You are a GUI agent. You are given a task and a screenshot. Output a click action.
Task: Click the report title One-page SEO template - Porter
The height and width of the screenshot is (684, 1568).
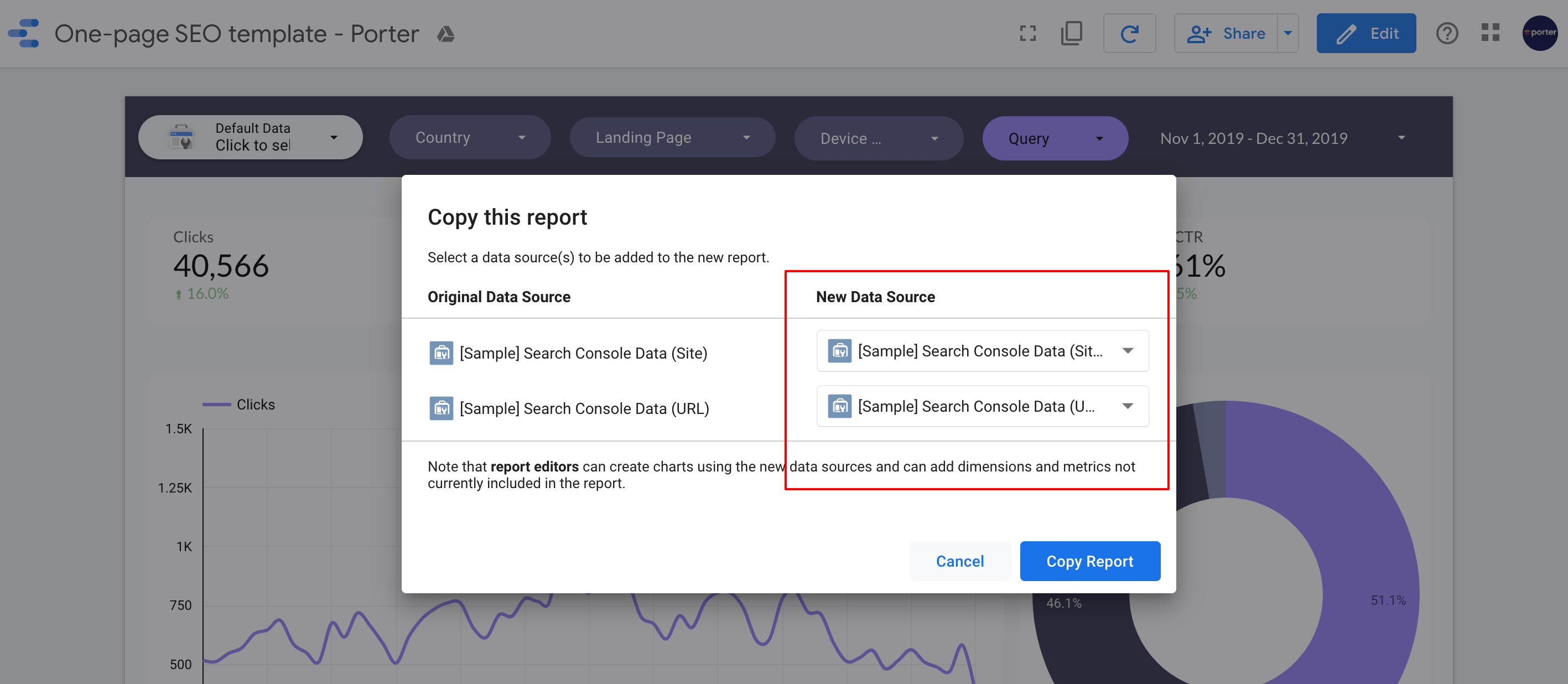click(x=237, y=34)
